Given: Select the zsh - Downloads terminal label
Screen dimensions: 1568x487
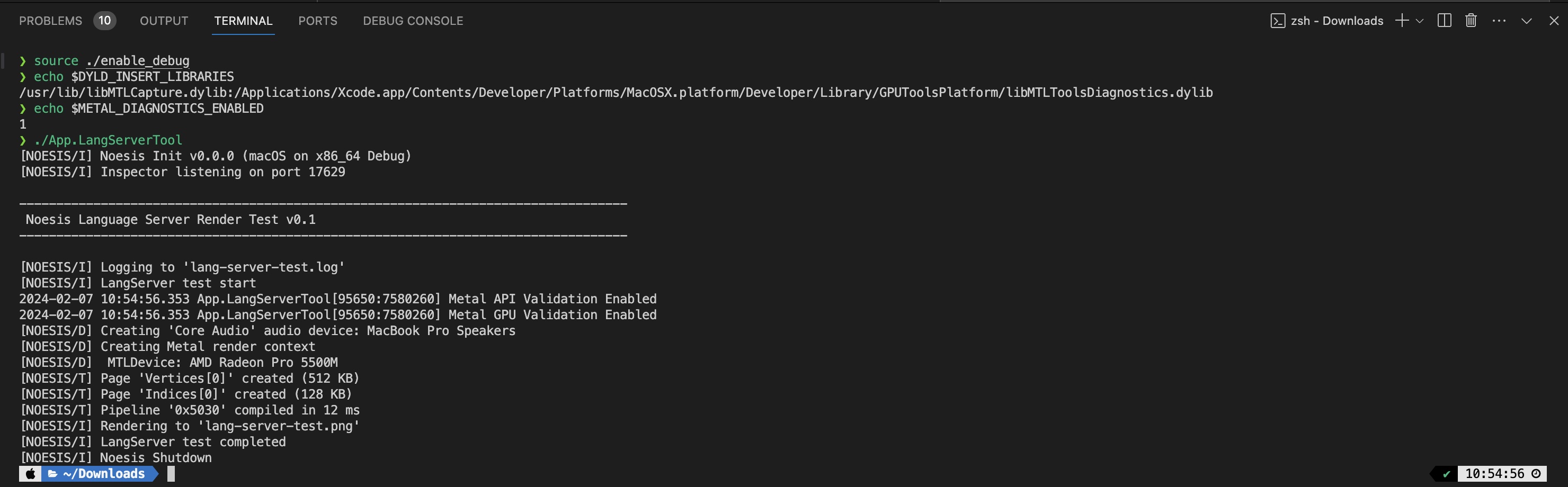Looking at the screenshot, I should (1337, 21).
